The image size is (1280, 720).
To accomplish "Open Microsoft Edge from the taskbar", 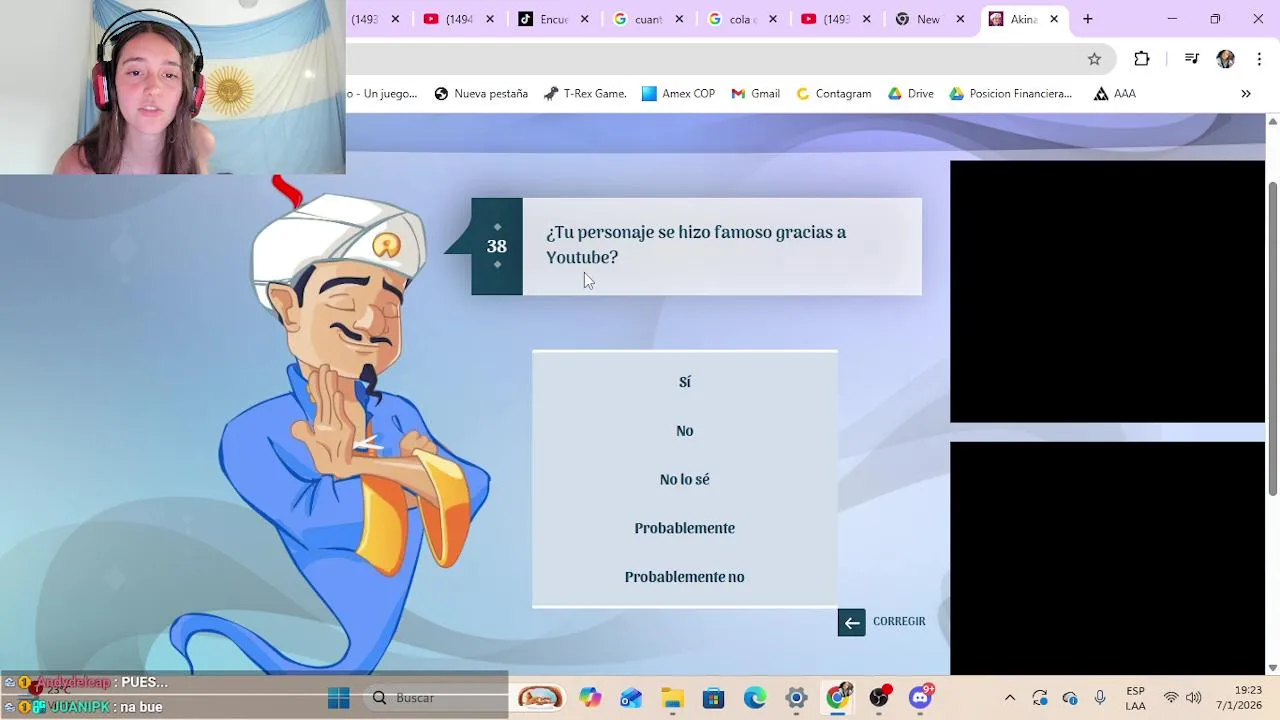I will pyautogui.click(x=755, y=698).
